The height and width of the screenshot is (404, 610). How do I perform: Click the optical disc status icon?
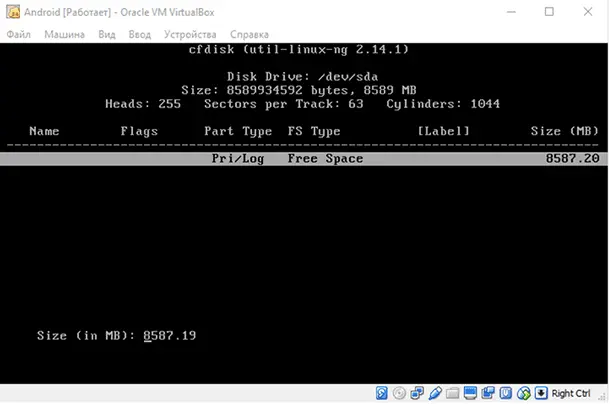click(399, 393)
